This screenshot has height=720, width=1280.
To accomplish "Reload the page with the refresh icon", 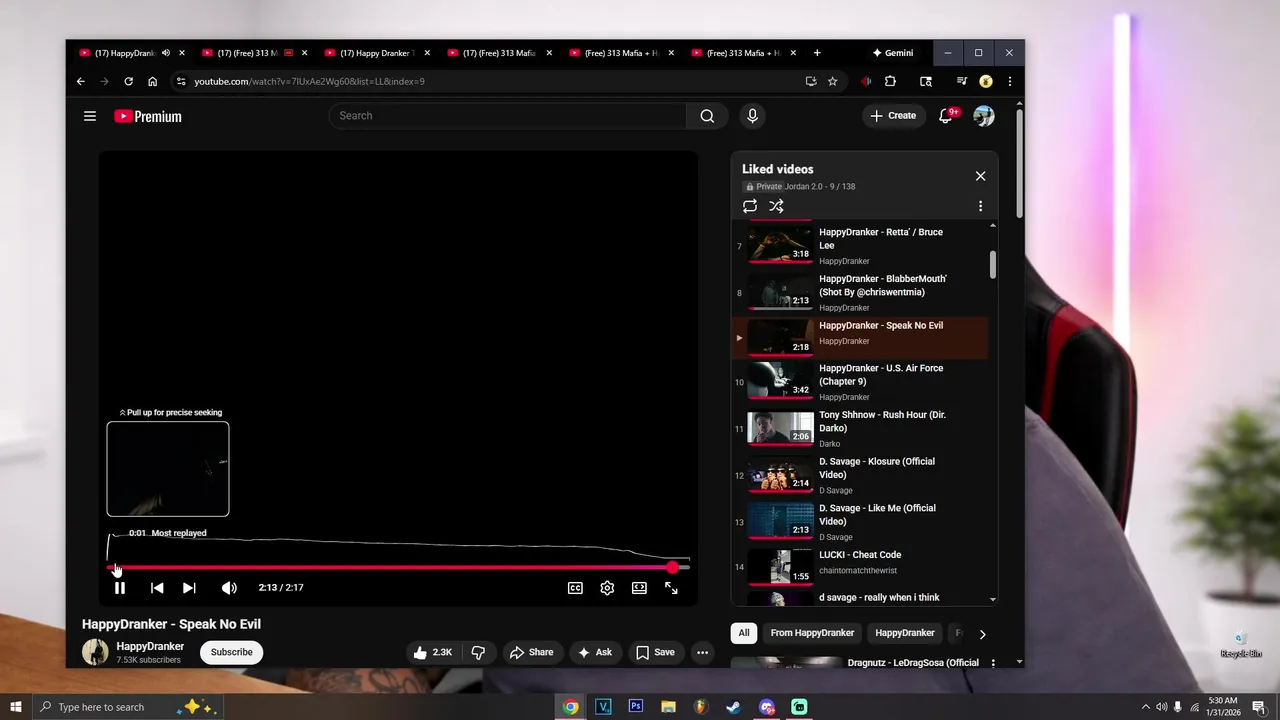I will 128,81.
